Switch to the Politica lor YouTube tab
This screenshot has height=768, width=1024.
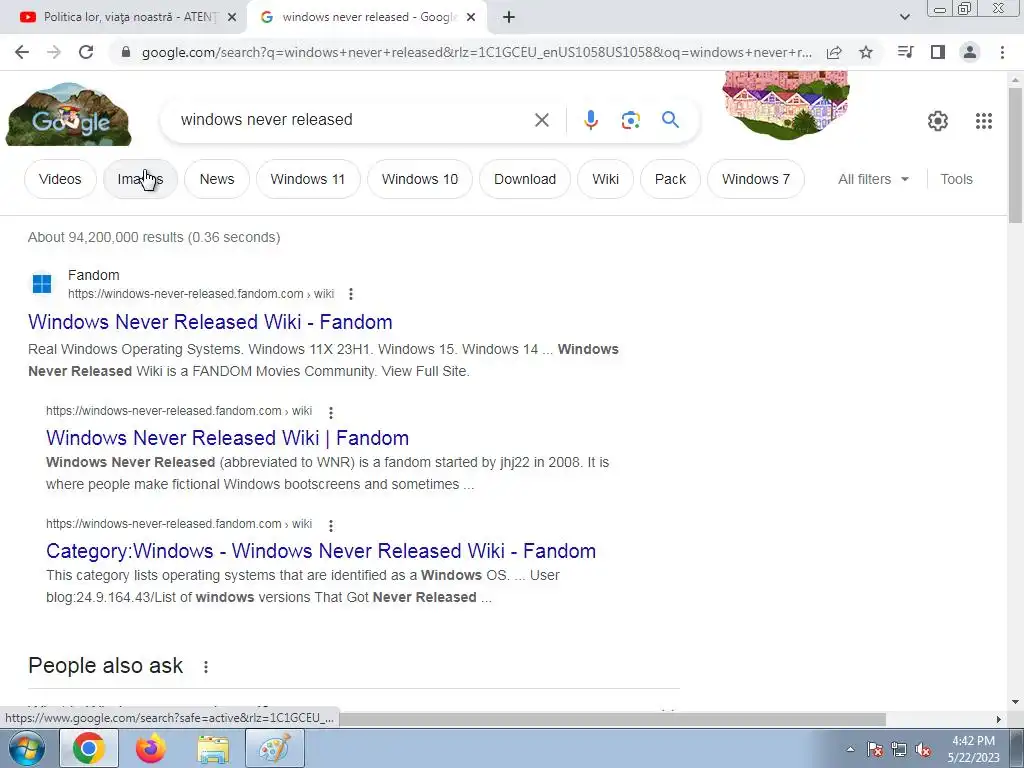tap(123, 18)
